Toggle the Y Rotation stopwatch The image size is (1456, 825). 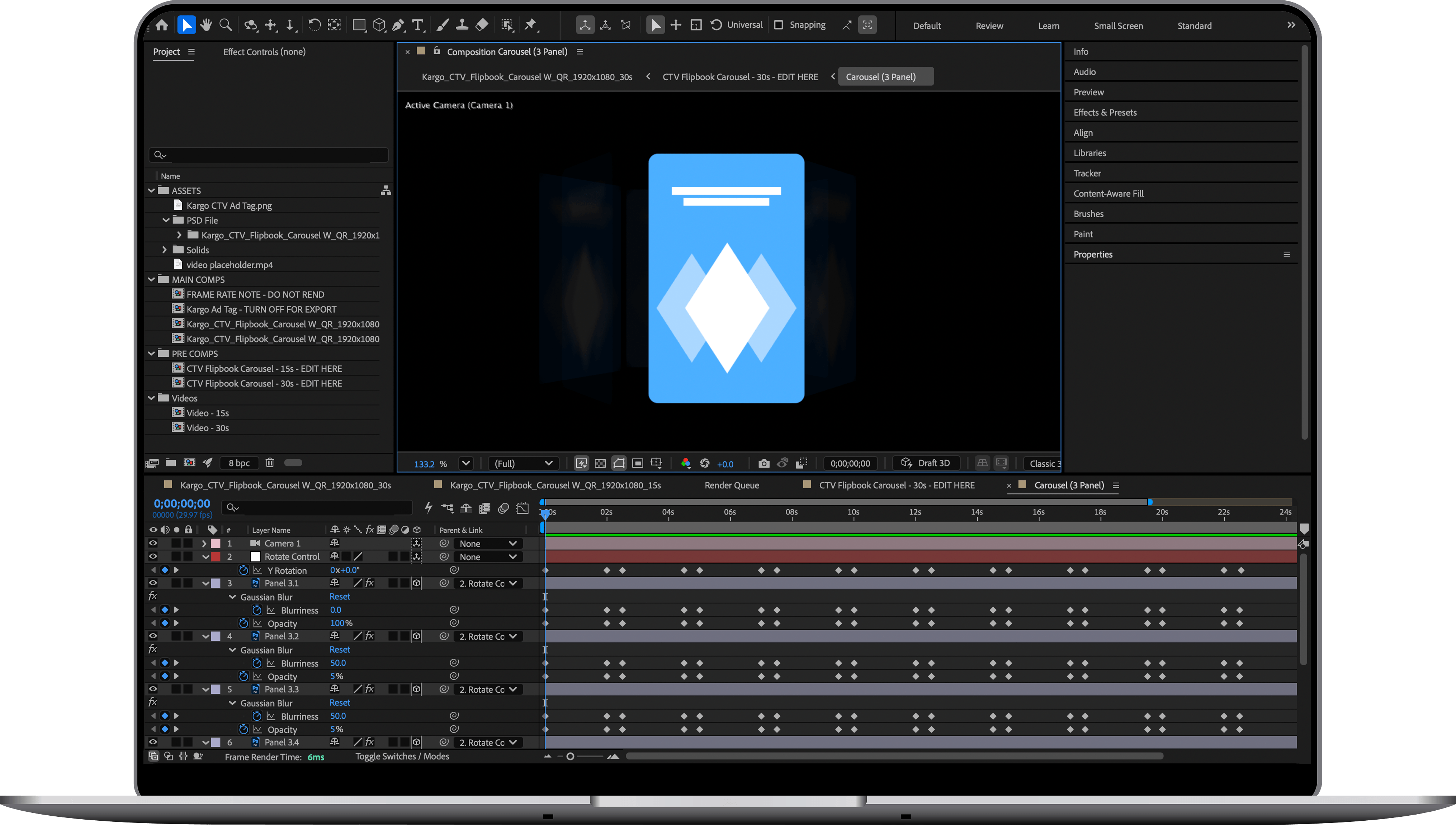(243, 570)
